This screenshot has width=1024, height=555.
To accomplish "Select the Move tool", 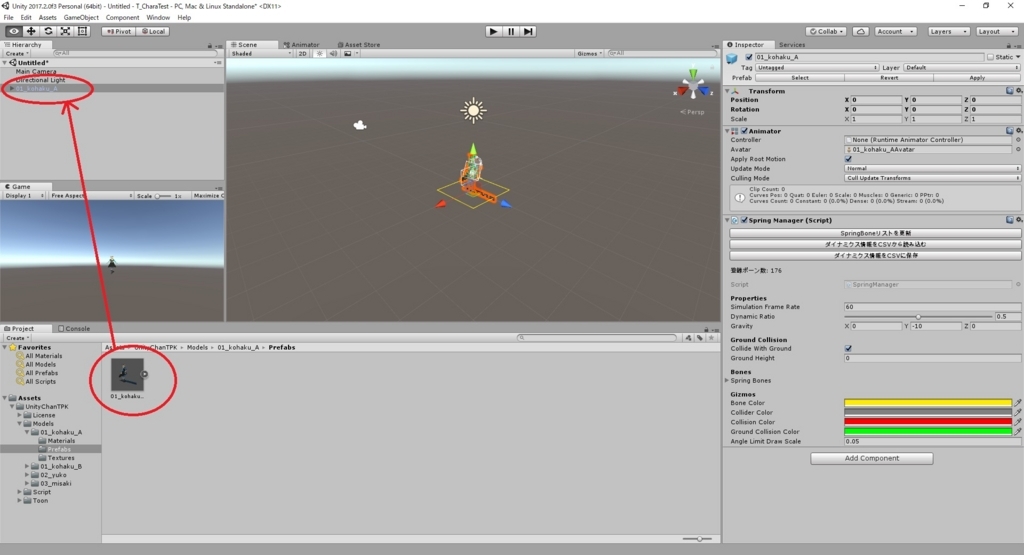I will tap(31, 31).
